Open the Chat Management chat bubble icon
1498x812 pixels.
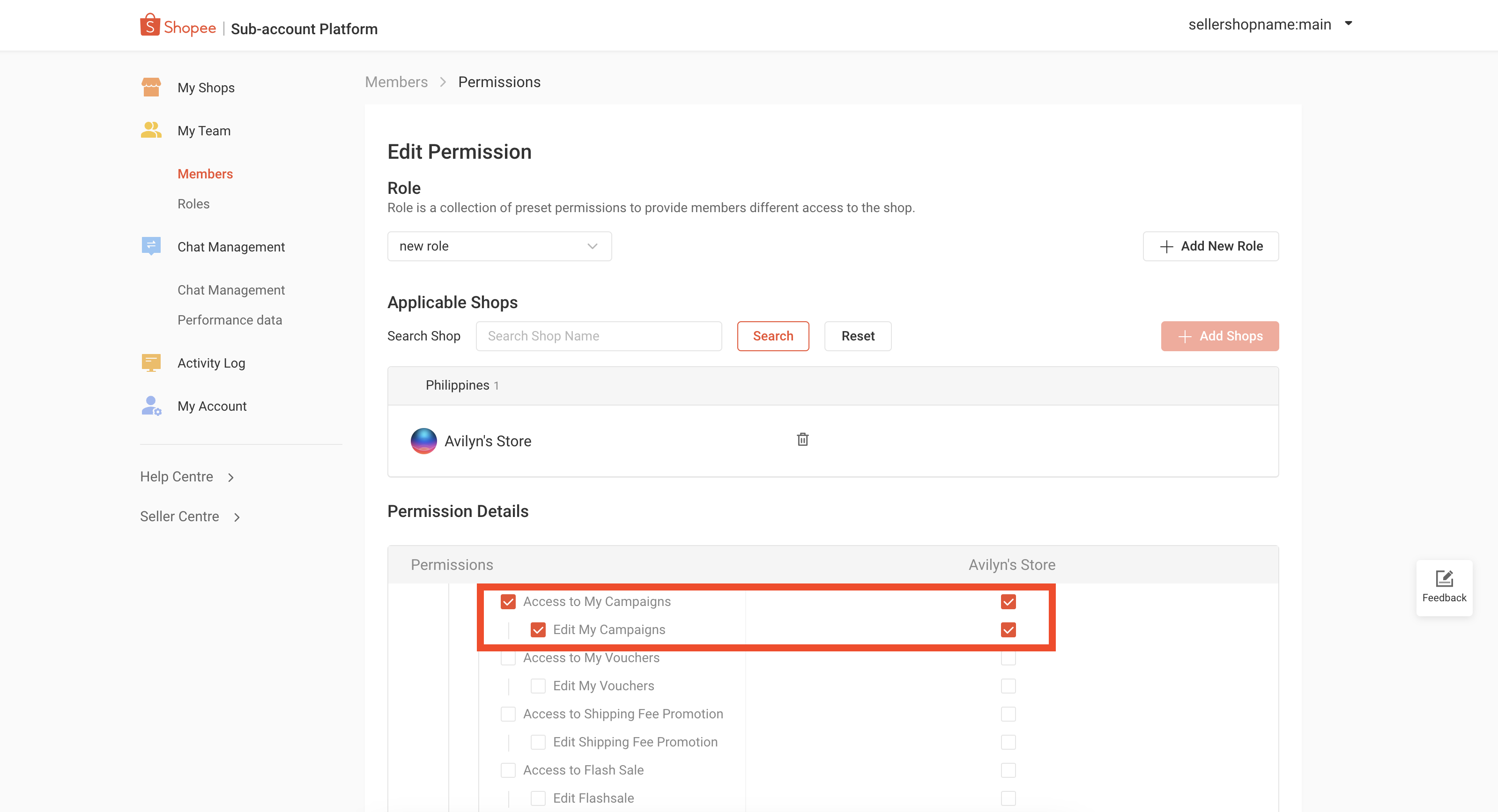point(151,246)
